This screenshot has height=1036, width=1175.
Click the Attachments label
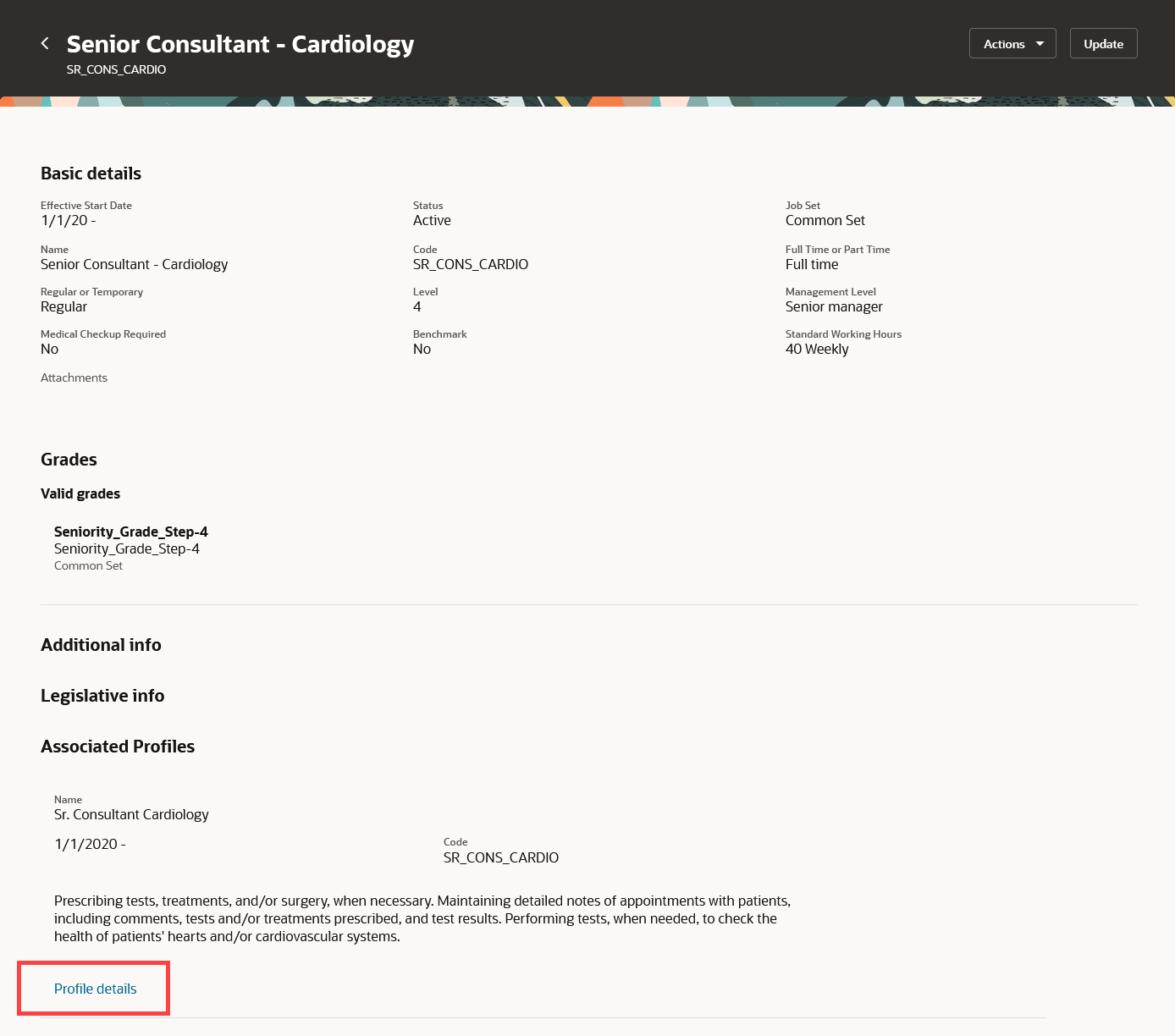click(74, 377)
